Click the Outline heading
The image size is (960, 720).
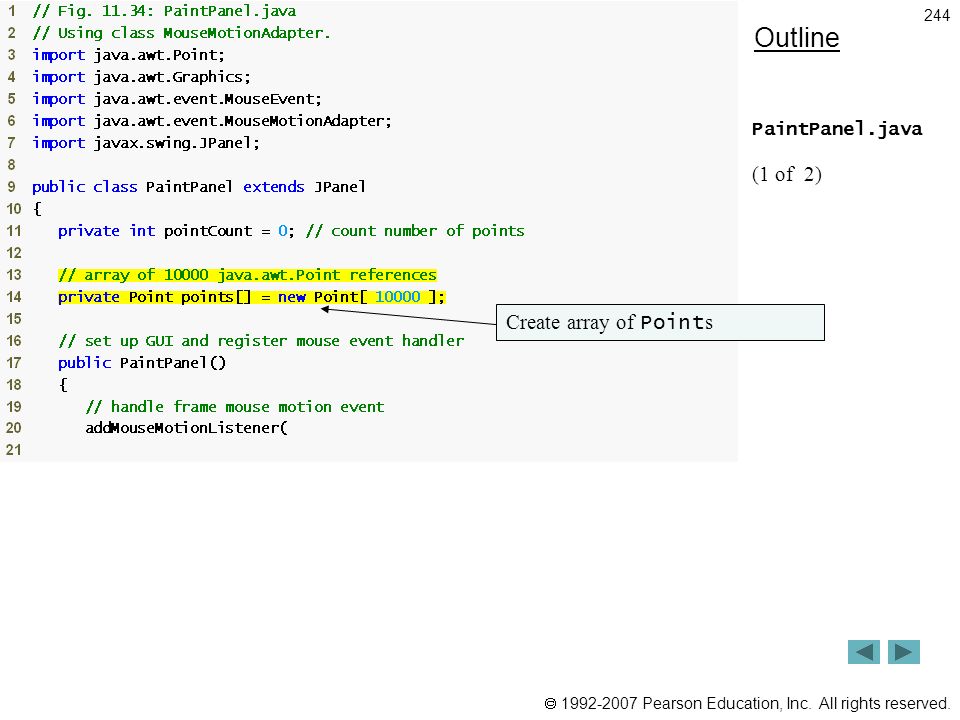797,38
